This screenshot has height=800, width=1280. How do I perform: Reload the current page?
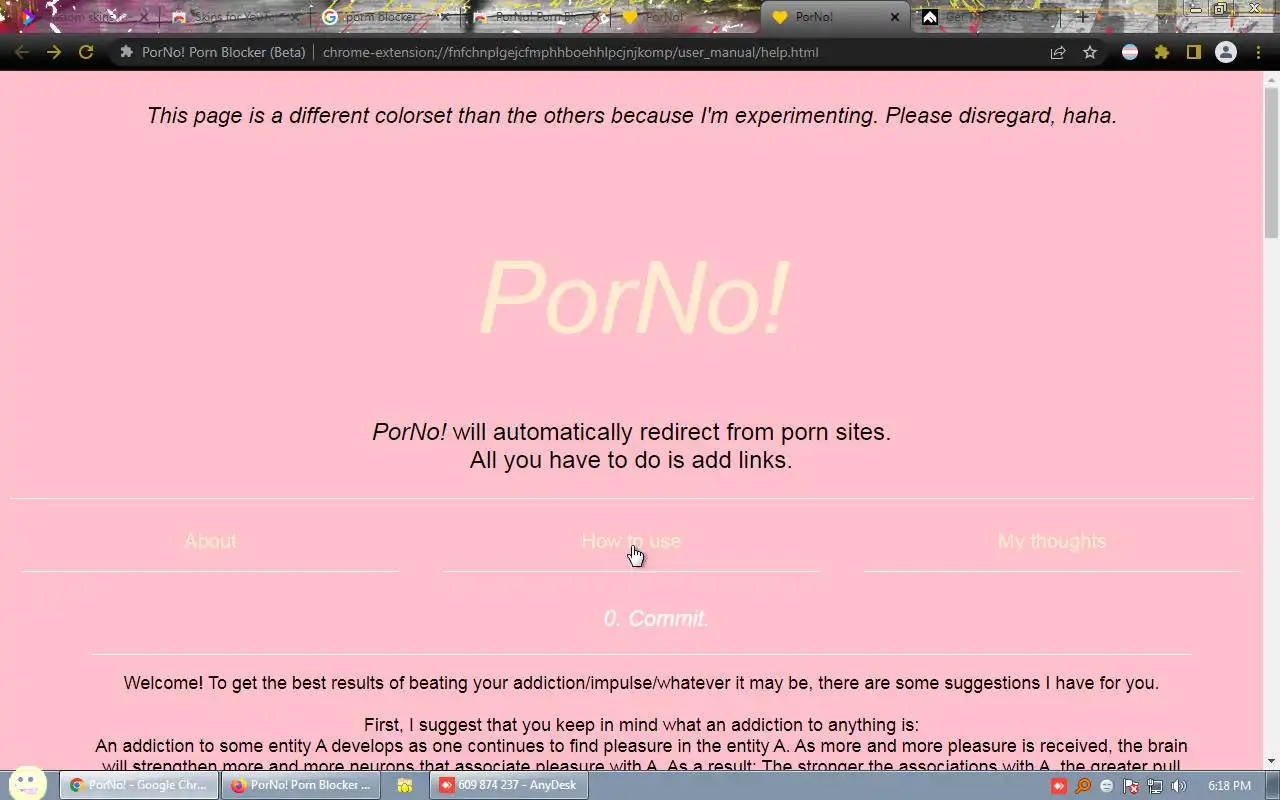(86, 52)
